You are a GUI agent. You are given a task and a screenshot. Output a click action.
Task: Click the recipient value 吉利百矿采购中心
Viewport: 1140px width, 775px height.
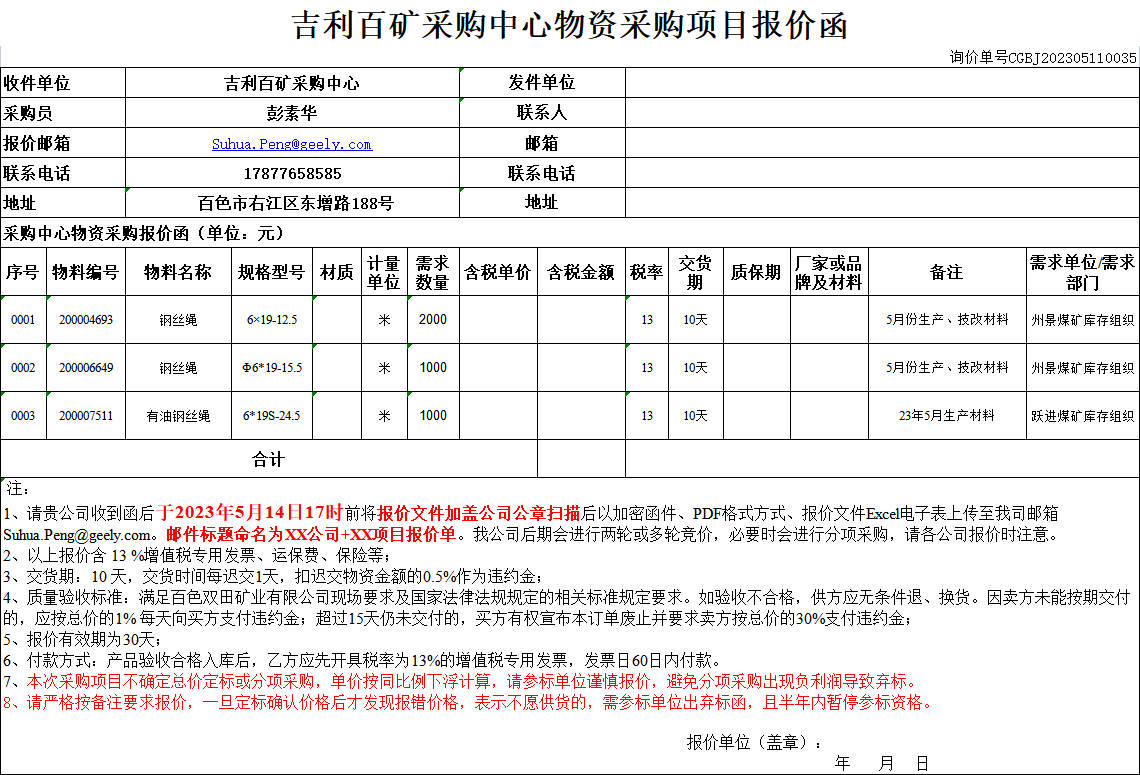(292, 84)
